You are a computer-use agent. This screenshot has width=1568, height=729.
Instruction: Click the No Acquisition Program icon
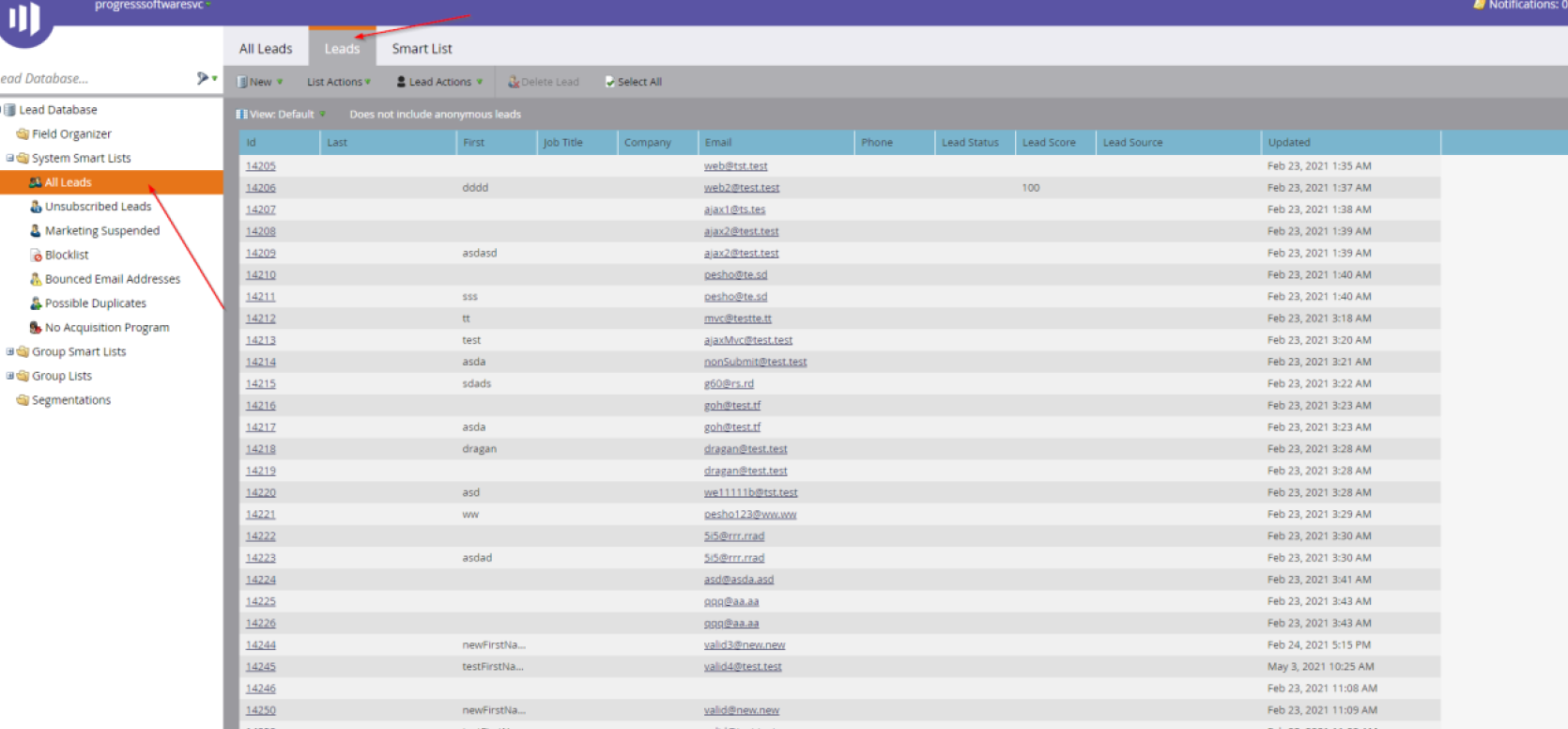[x=36, y=327]
